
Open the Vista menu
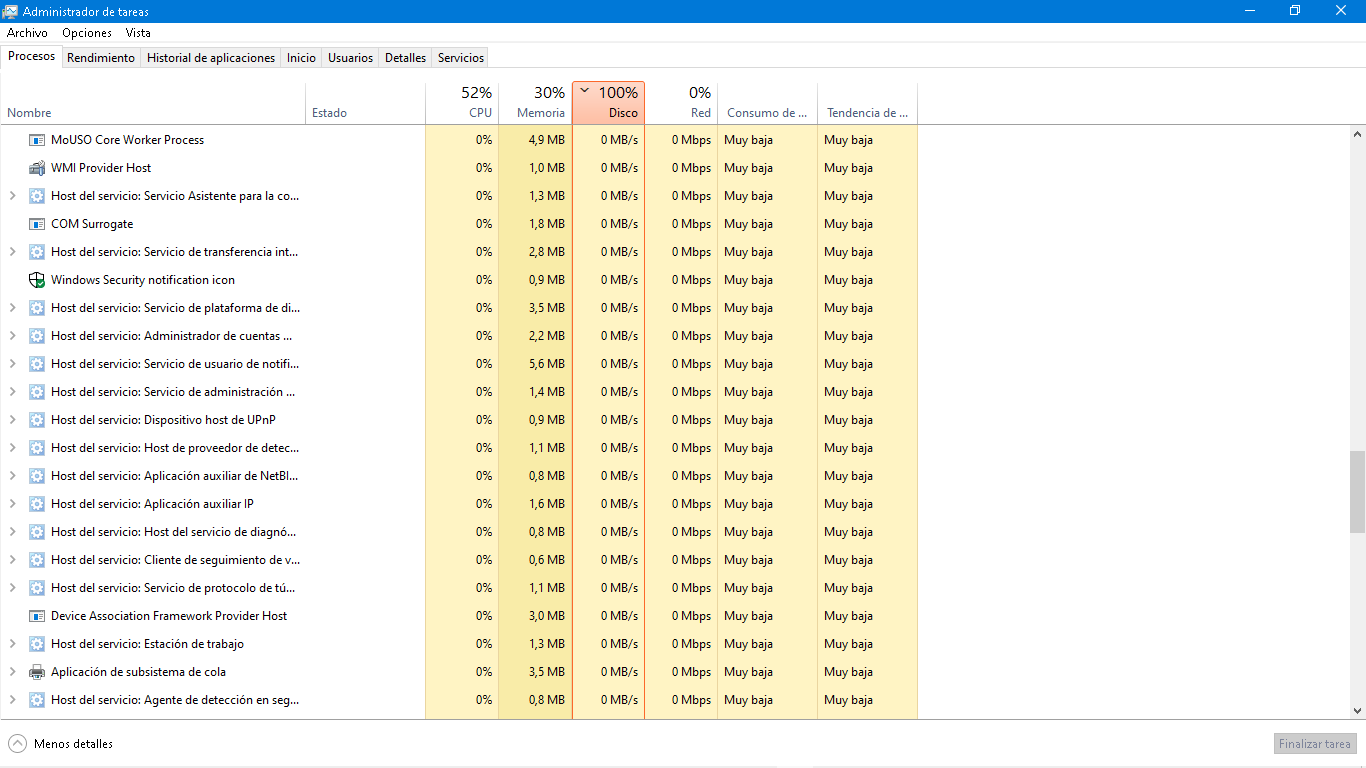point(138,33)
